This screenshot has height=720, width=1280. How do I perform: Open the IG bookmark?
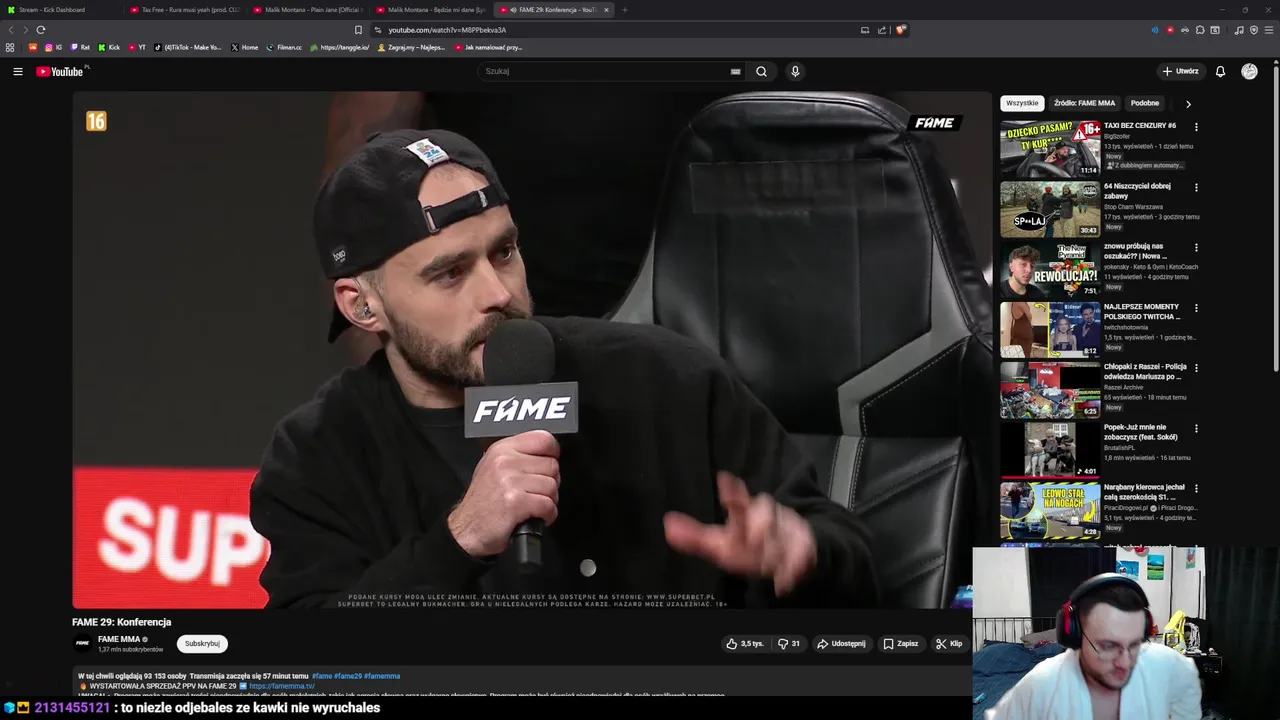pos(53,47)
